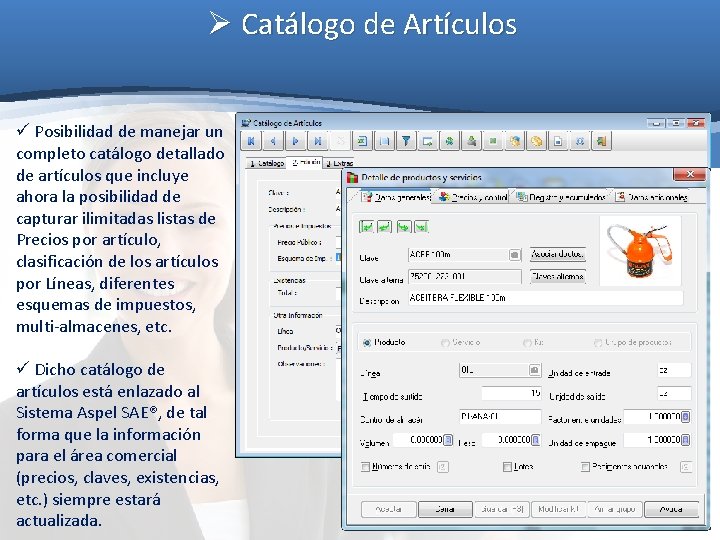Click the Cerrar button
This screenshot has height=540, width=720.
pyautogui.click(x=445, y=509)
